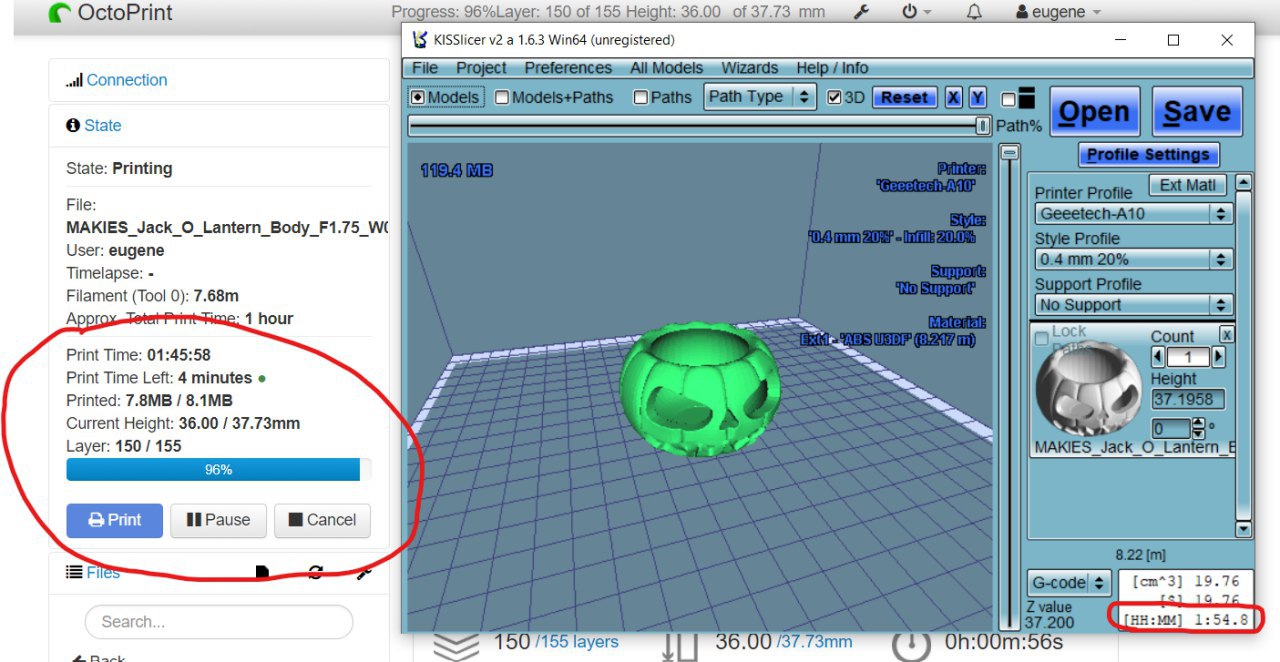
Task: Decrease model Count with left arrow
Action: [1158, 358]
